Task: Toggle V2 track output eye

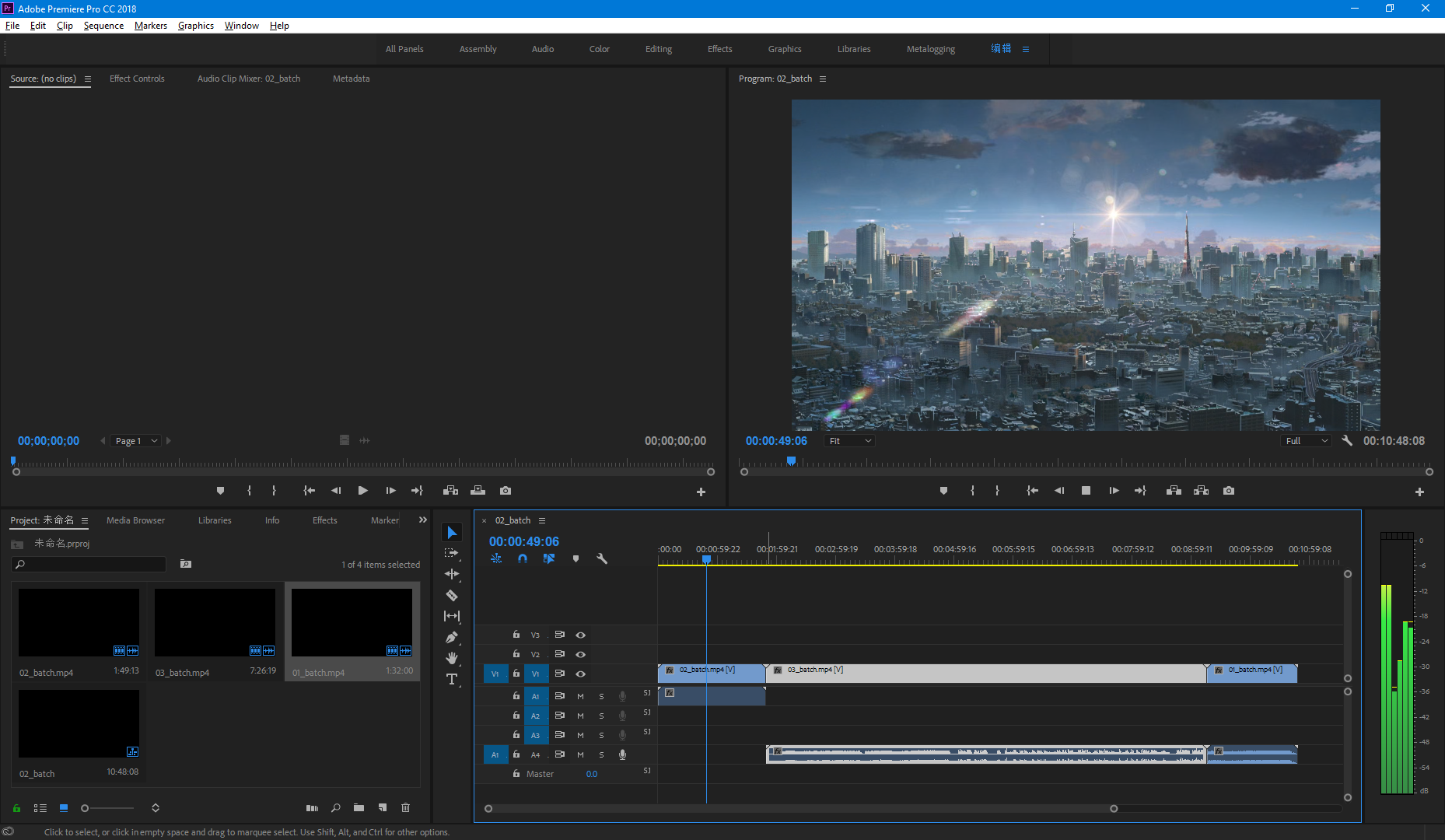Action: point(580,655)
